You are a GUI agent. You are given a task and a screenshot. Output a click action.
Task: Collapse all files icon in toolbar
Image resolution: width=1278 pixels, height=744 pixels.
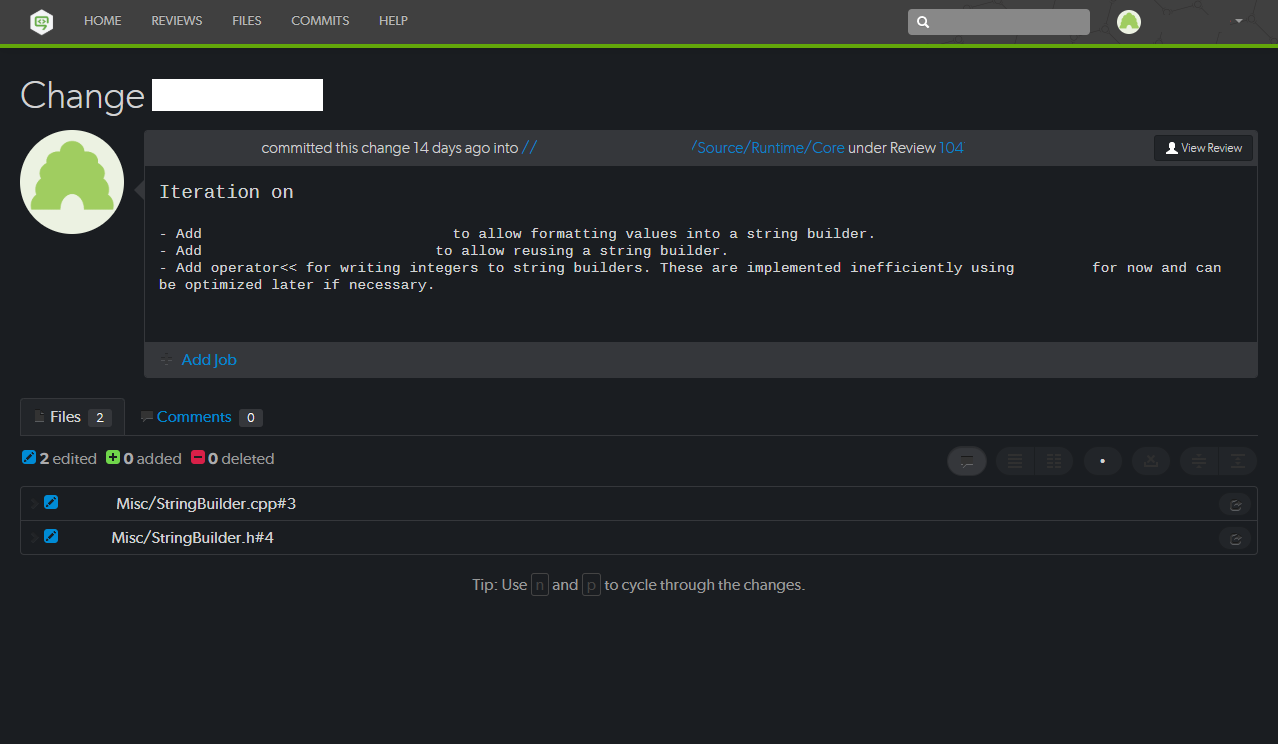click(x=1199, y=461)
